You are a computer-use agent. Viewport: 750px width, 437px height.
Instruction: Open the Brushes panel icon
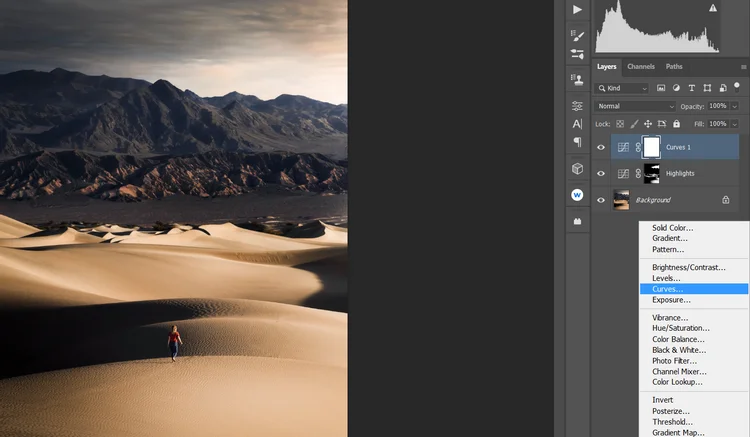577,34
